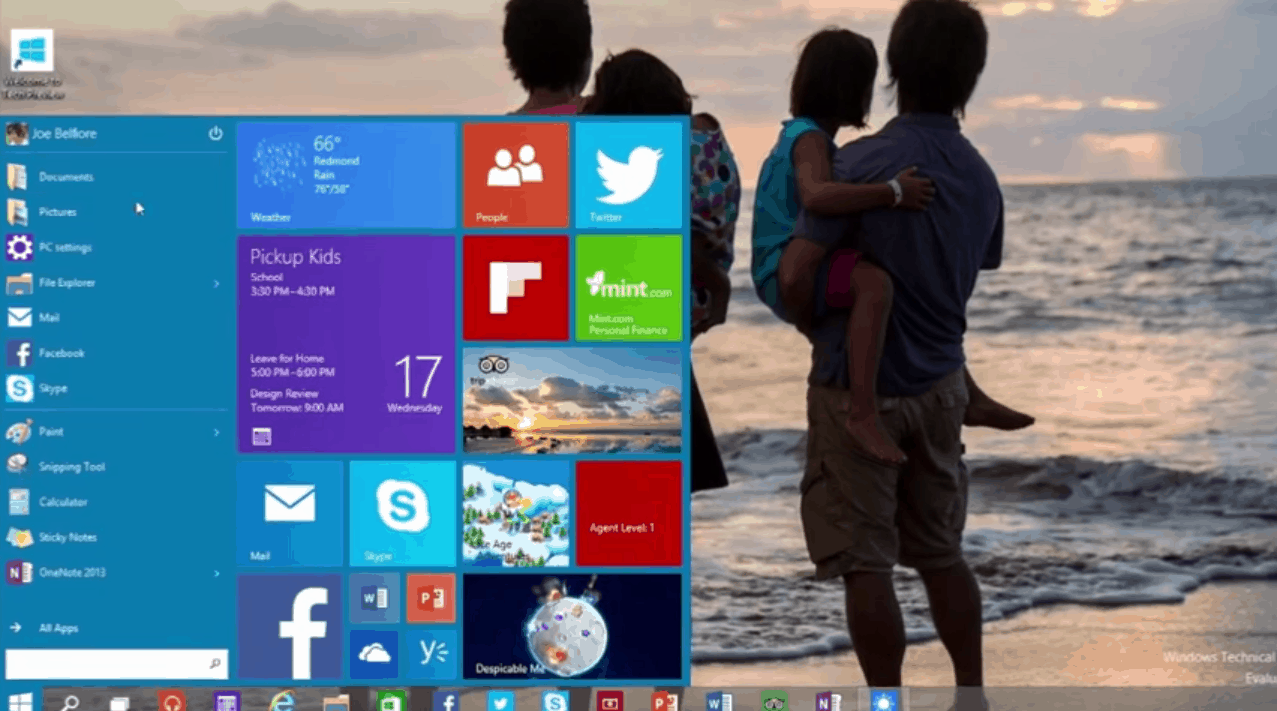Image resolution: width=1277 pixels, height=711 pixels.
Task: Switch to Twitter on the taskbar
Action: [x=501, y=702]
